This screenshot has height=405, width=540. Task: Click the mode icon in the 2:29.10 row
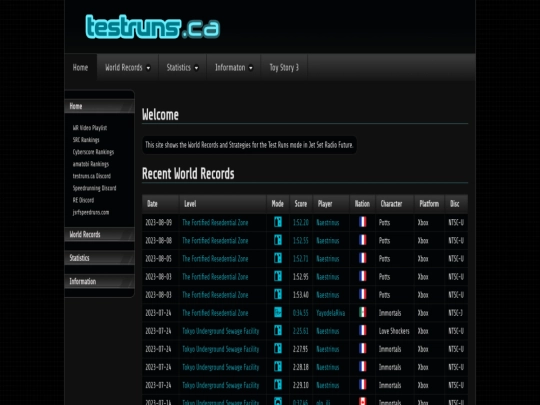click(x=278, y=385)
